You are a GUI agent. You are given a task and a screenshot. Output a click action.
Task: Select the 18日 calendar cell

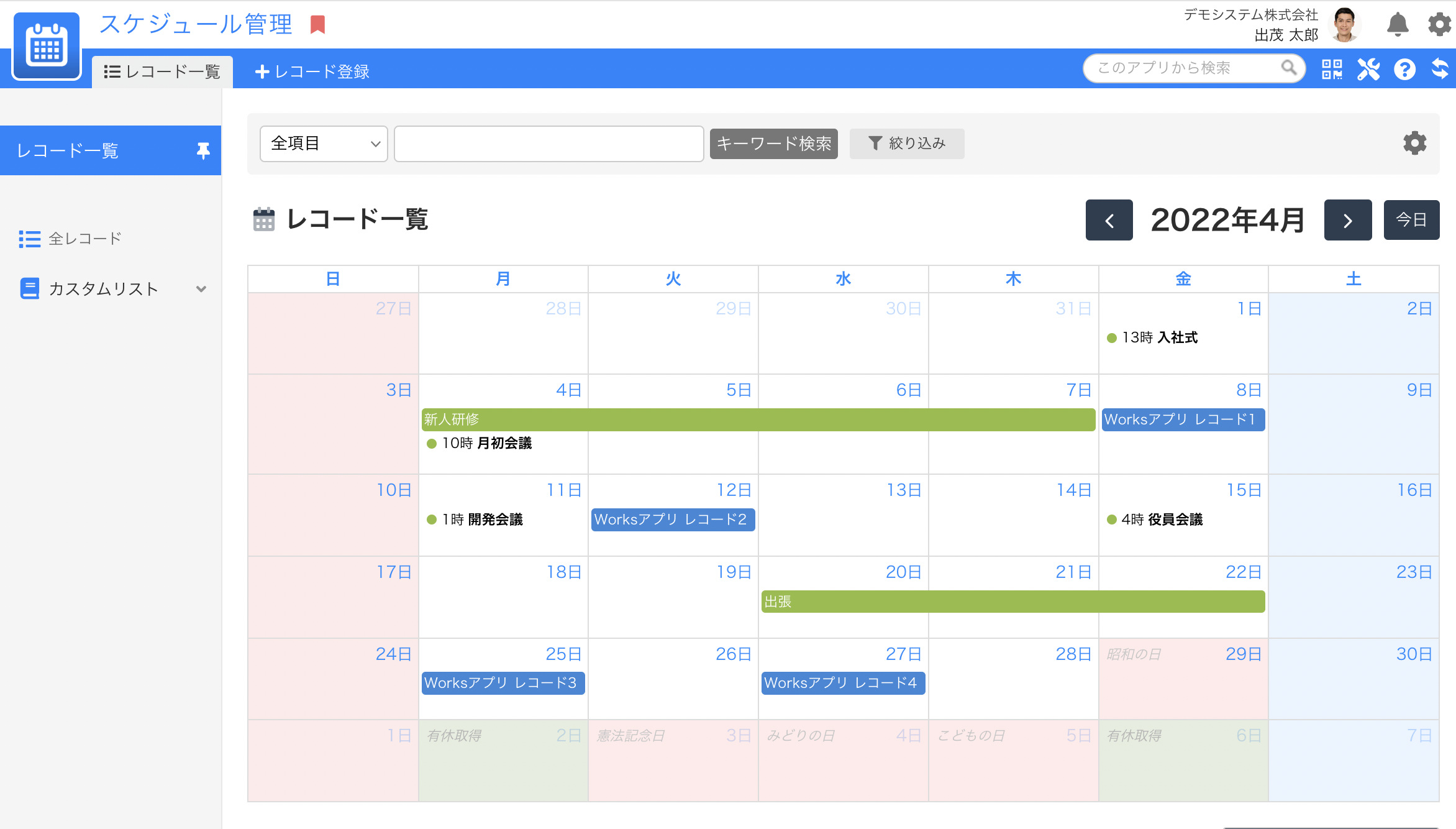point(503,597)
